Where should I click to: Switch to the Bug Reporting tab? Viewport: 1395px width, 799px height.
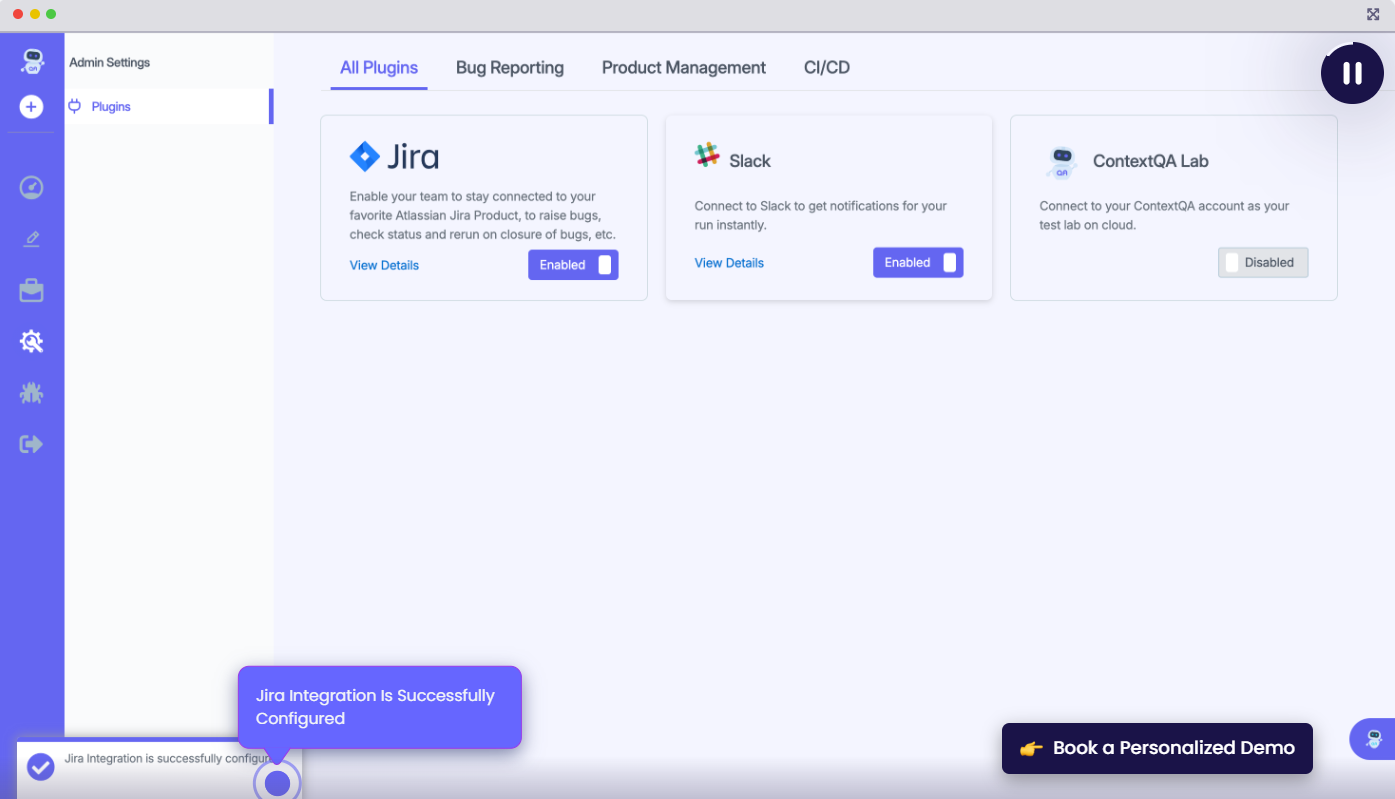pos(510,68)
